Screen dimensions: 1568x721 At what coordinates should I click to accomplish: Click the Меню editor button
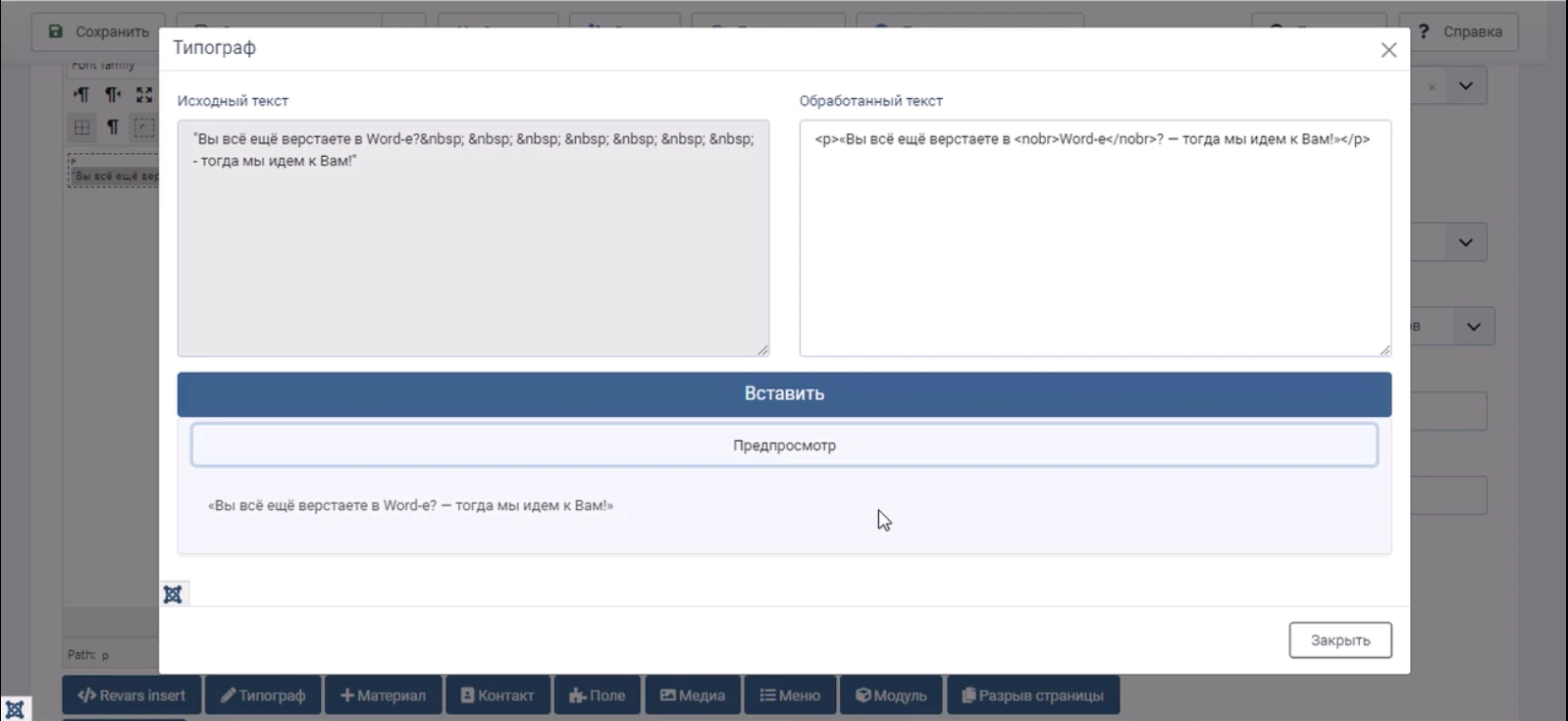pos(789,695)
